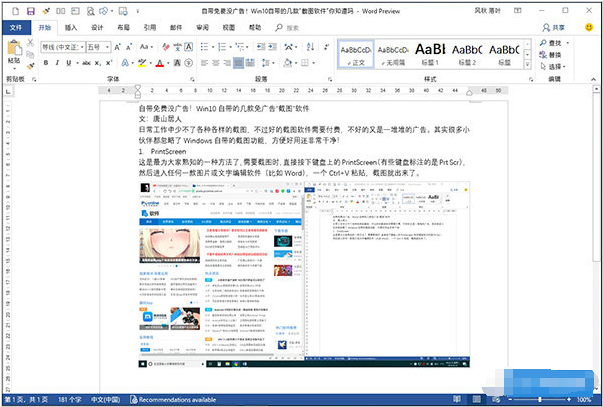The image size is (603, 407).
Task: Switch to the 插入 (Insert) ribbon tab
Action: click(x=70, y=28)
